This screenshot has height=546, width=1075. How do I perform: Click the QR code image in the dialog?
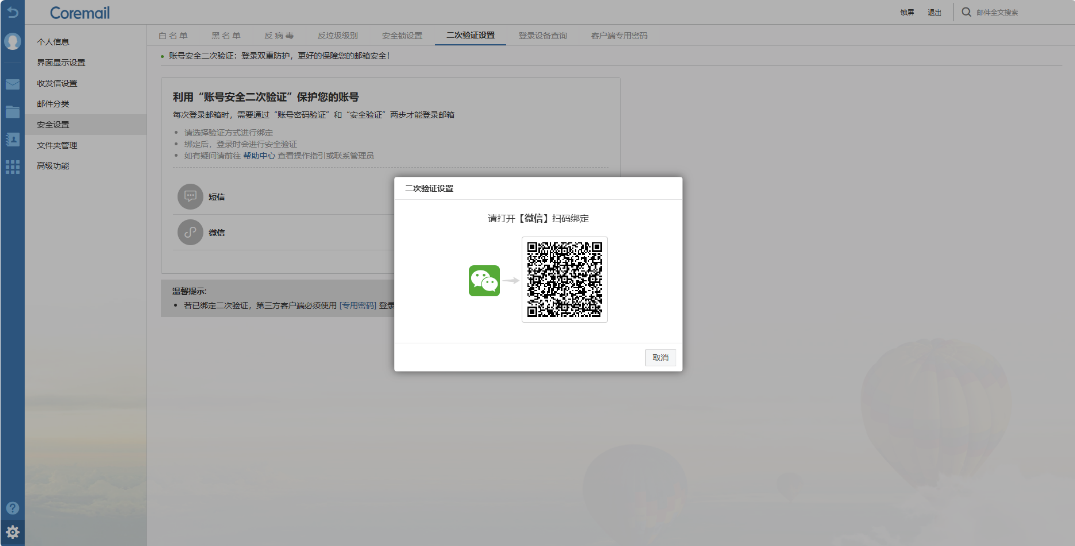564,279
